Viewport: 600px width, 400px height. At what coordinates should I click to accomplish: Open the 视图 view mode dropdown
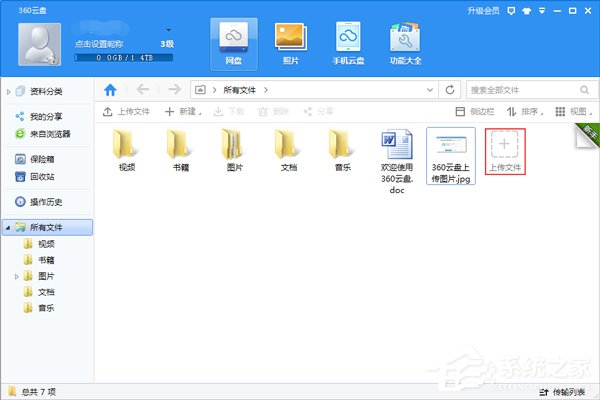pos(574,111)
